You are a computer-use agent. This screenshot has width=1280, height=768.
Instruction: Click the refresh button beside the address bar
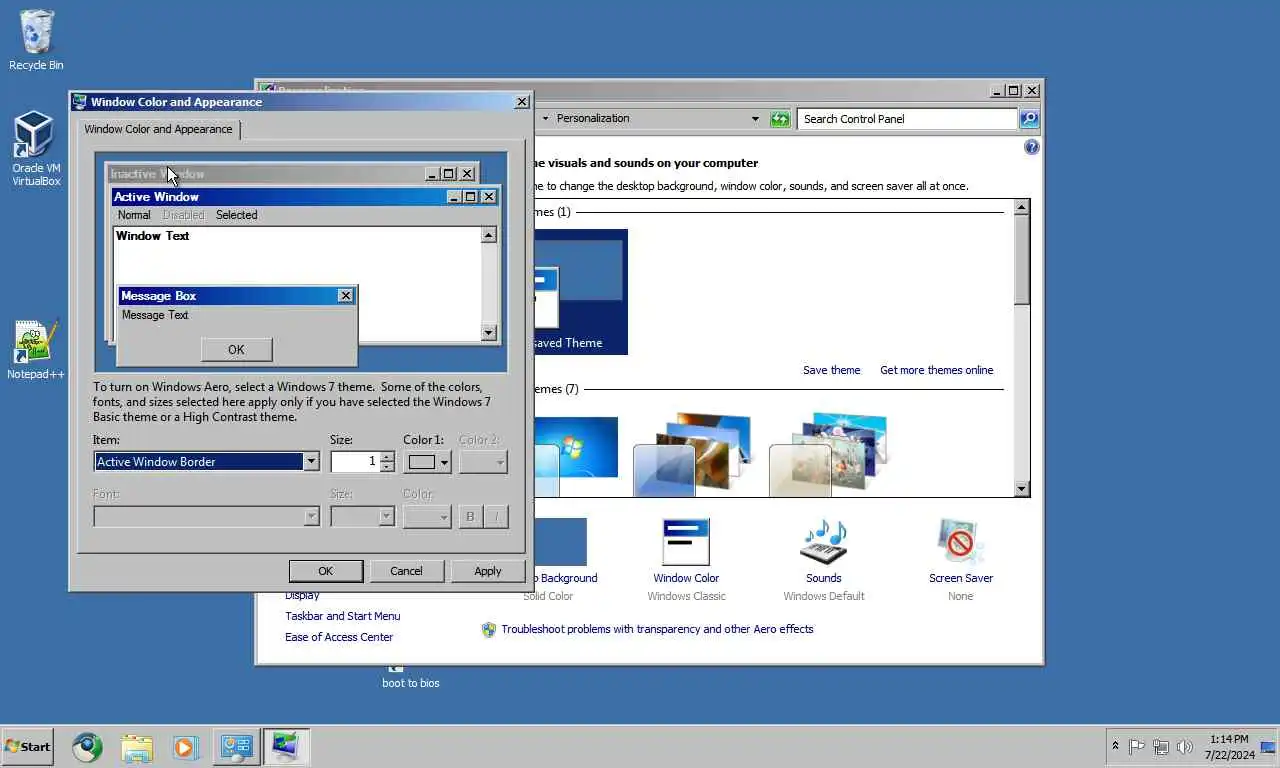click(x=780, y=119)
